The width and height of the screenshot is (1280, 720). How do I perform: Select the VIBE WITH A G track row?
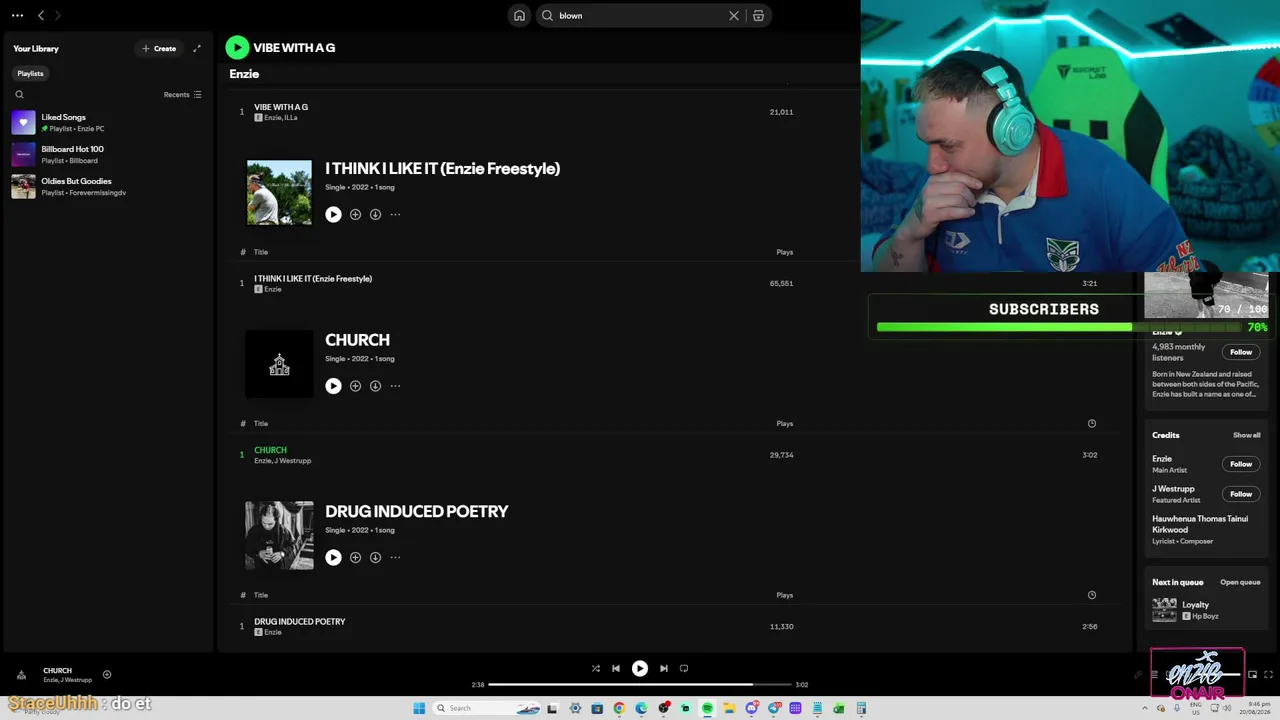[675, 112]
